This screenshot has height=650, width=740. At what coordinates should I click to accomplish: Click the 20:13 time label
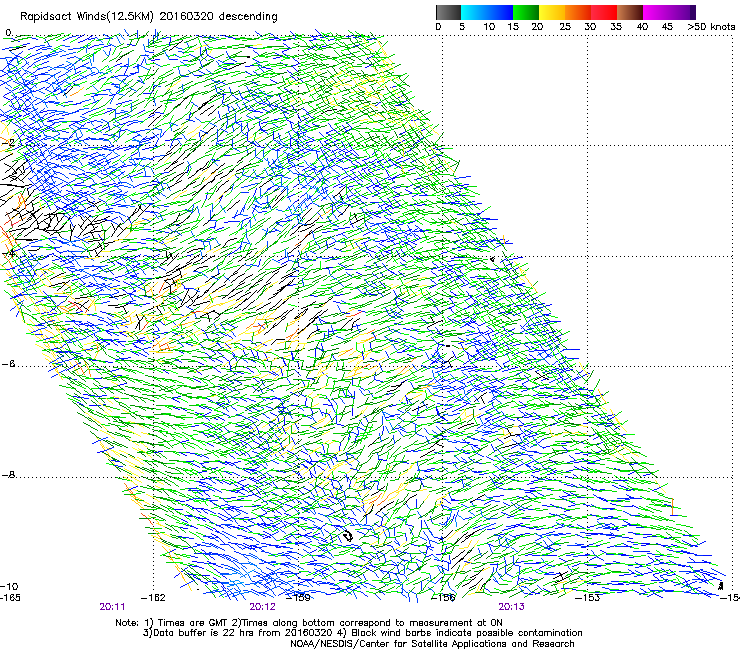click(512, 607)
